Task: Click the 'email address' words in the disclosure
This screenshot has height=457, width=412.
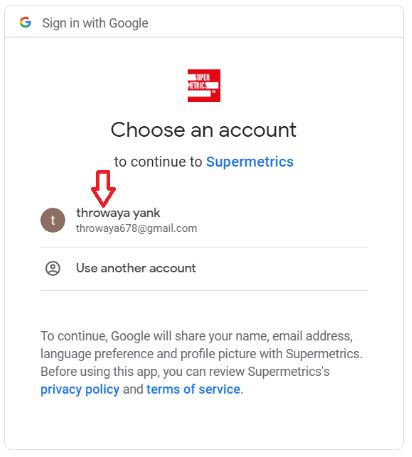Action: [312, 336]
